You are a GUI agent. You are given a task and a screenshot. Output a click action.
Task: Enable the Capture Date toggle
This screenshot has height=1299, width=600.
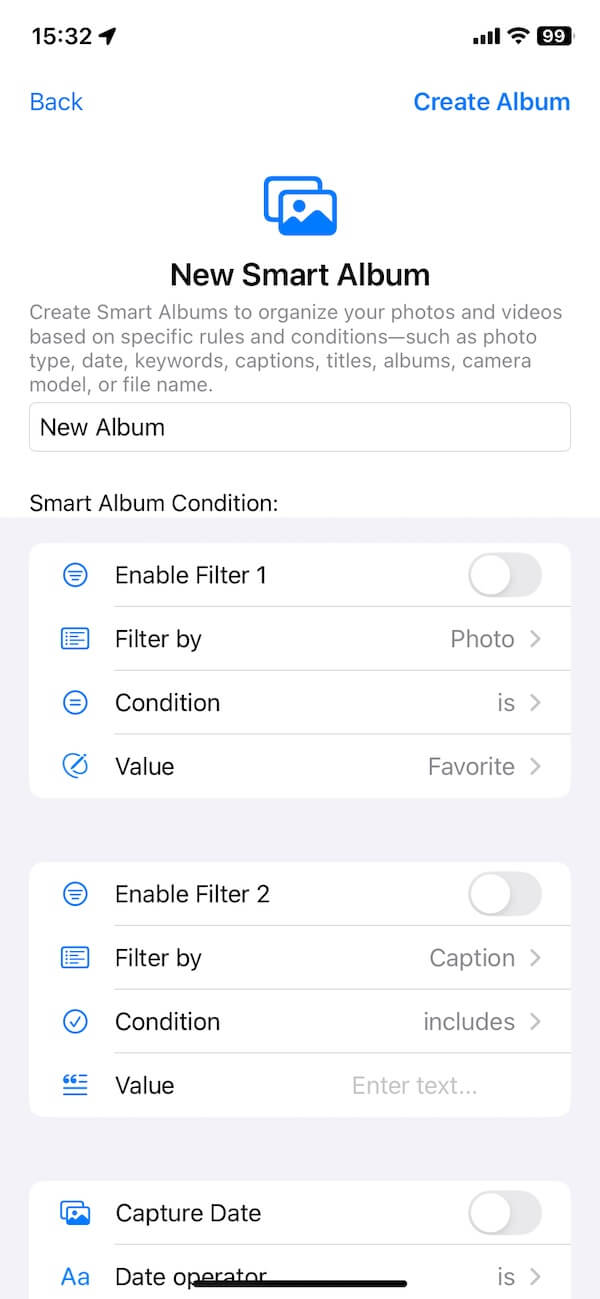(504, 1213)
